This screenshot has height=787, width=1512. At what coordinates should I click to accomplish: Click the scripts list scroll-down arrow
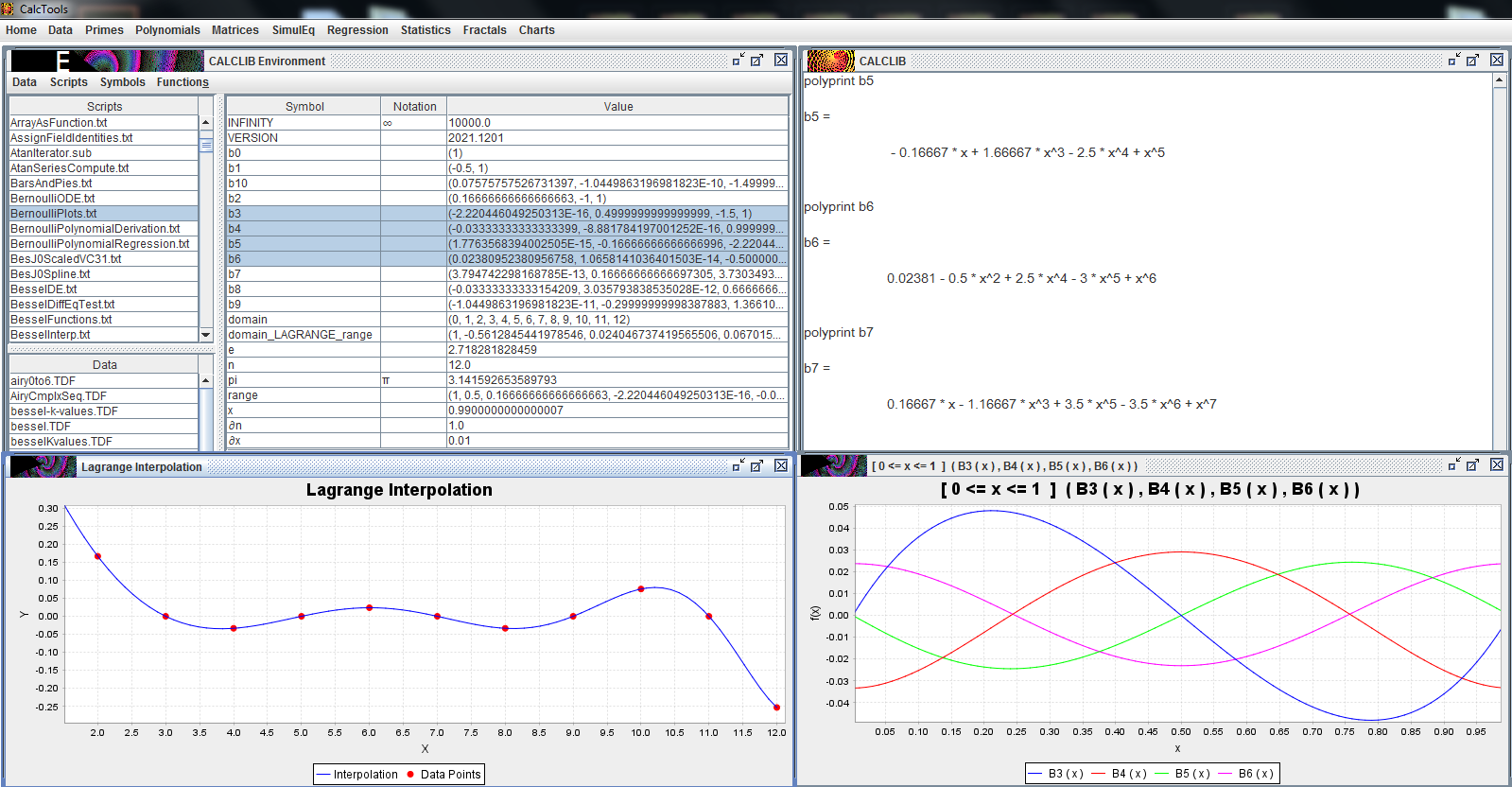coord(206,335)
